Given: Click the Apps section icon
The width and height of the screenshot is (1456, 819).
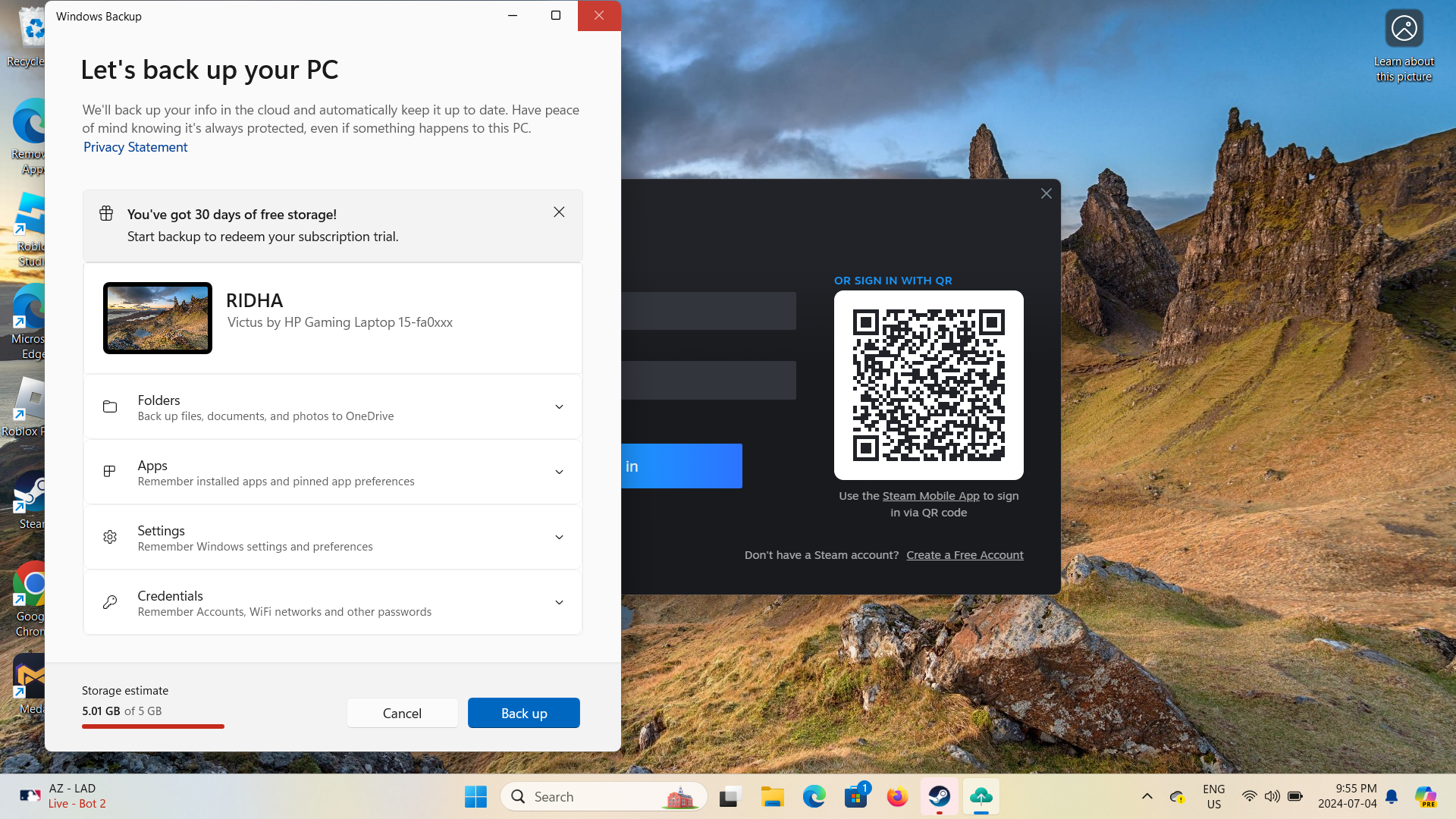Looking at the screenshot, I should [x=110, y=472].
